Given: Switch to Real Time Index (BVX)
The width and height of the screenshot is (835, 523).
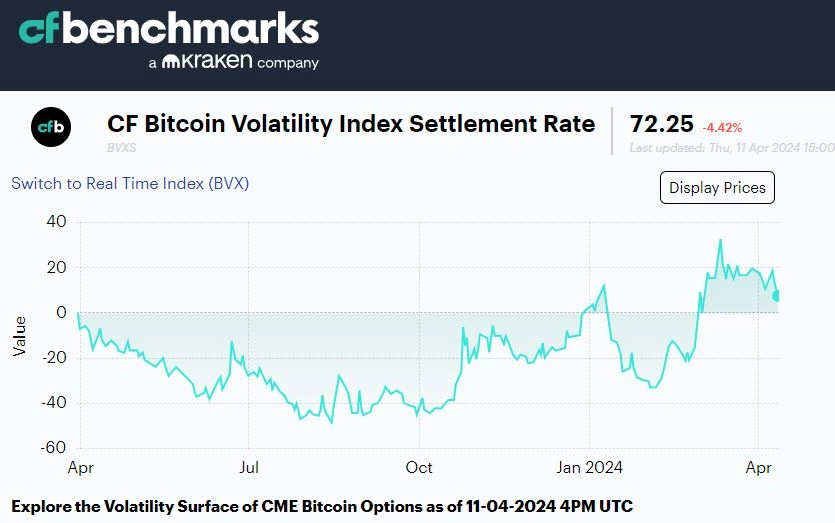Looking at the screenshot, I should [x=130, y=183].
